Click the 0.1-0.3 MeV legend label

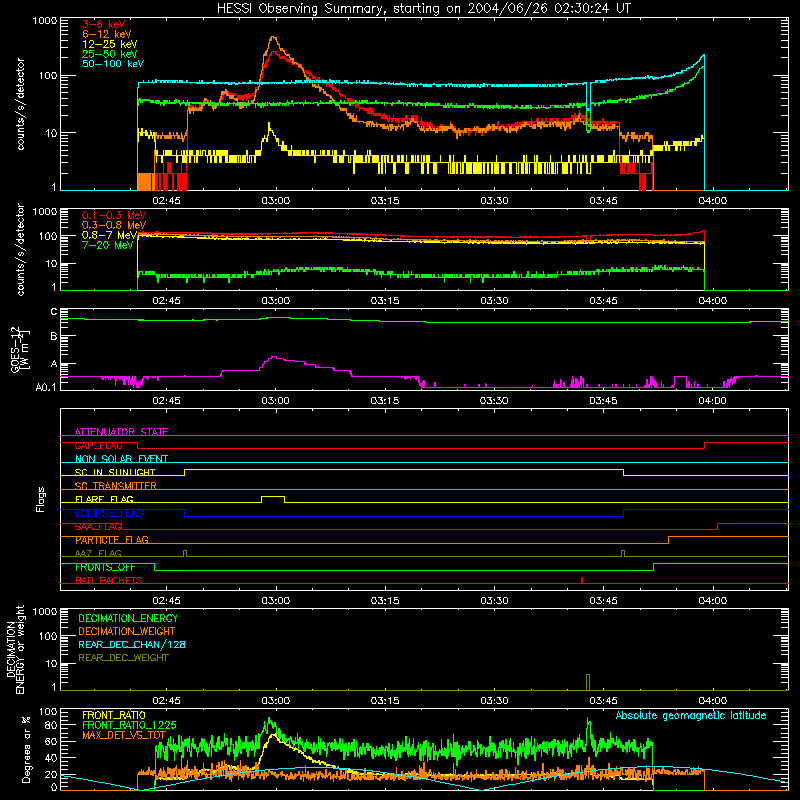(x=114, y=215)
